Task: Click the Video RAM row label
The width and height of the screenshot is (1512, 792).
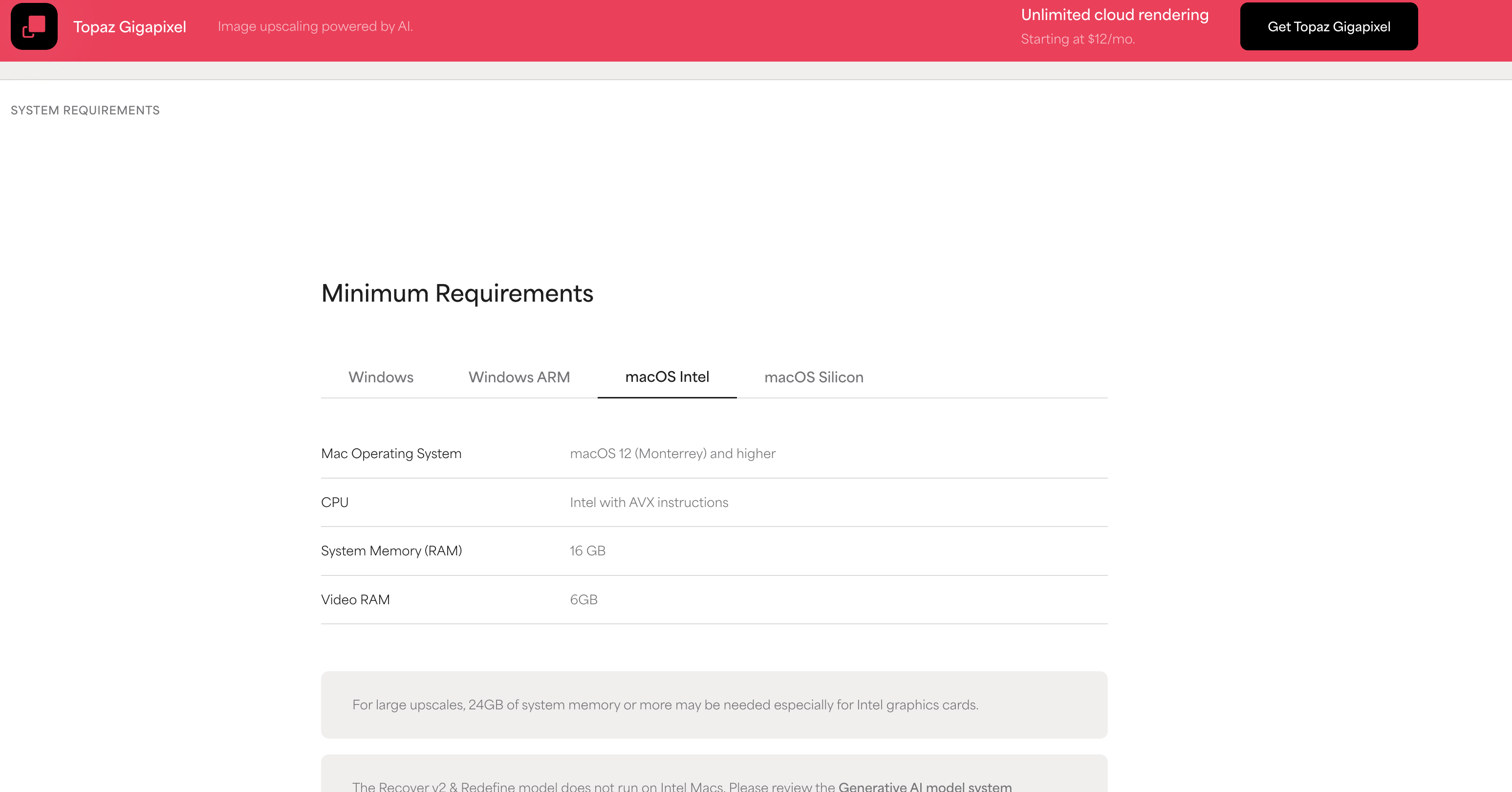Action: pyautogui.click(x=355, y=599)
